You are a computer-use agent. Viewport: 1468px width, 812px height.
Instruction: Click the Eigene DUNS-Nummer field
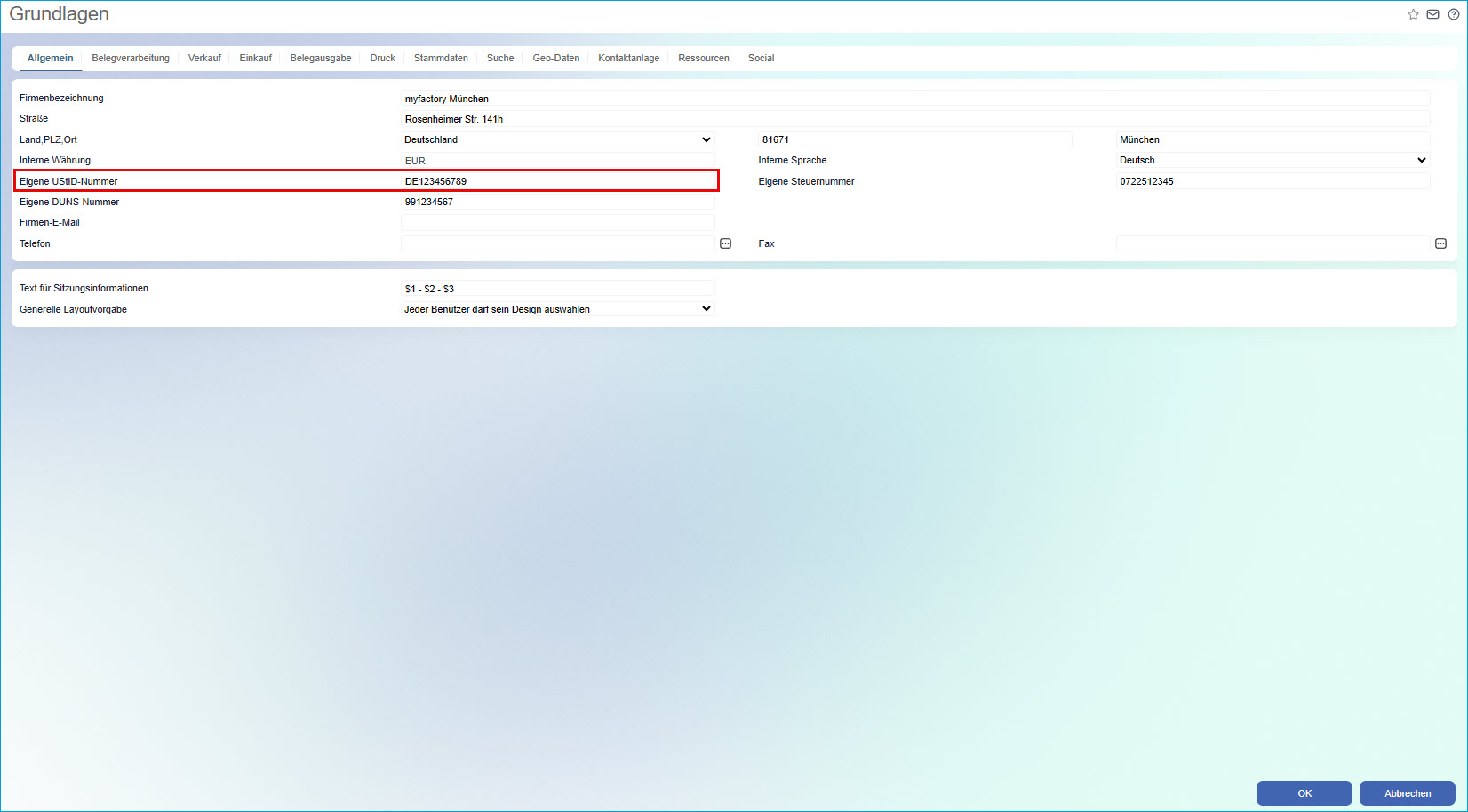point(558,202)
